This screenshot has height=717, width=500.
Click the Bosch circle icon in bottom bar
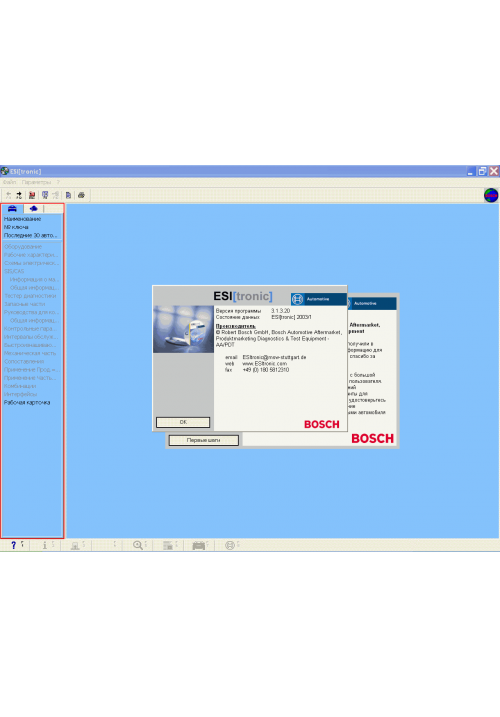click(x=230, y=545)
